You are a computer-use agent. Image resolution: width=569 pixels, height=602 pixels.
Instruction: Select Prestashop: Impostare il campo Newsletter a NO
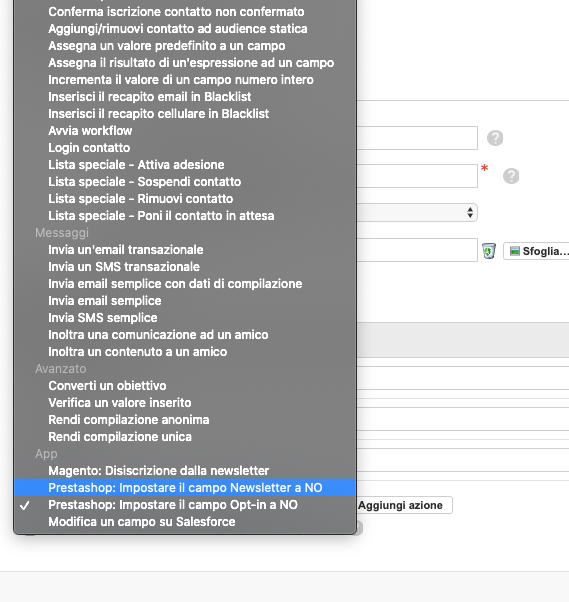[185, 488]
